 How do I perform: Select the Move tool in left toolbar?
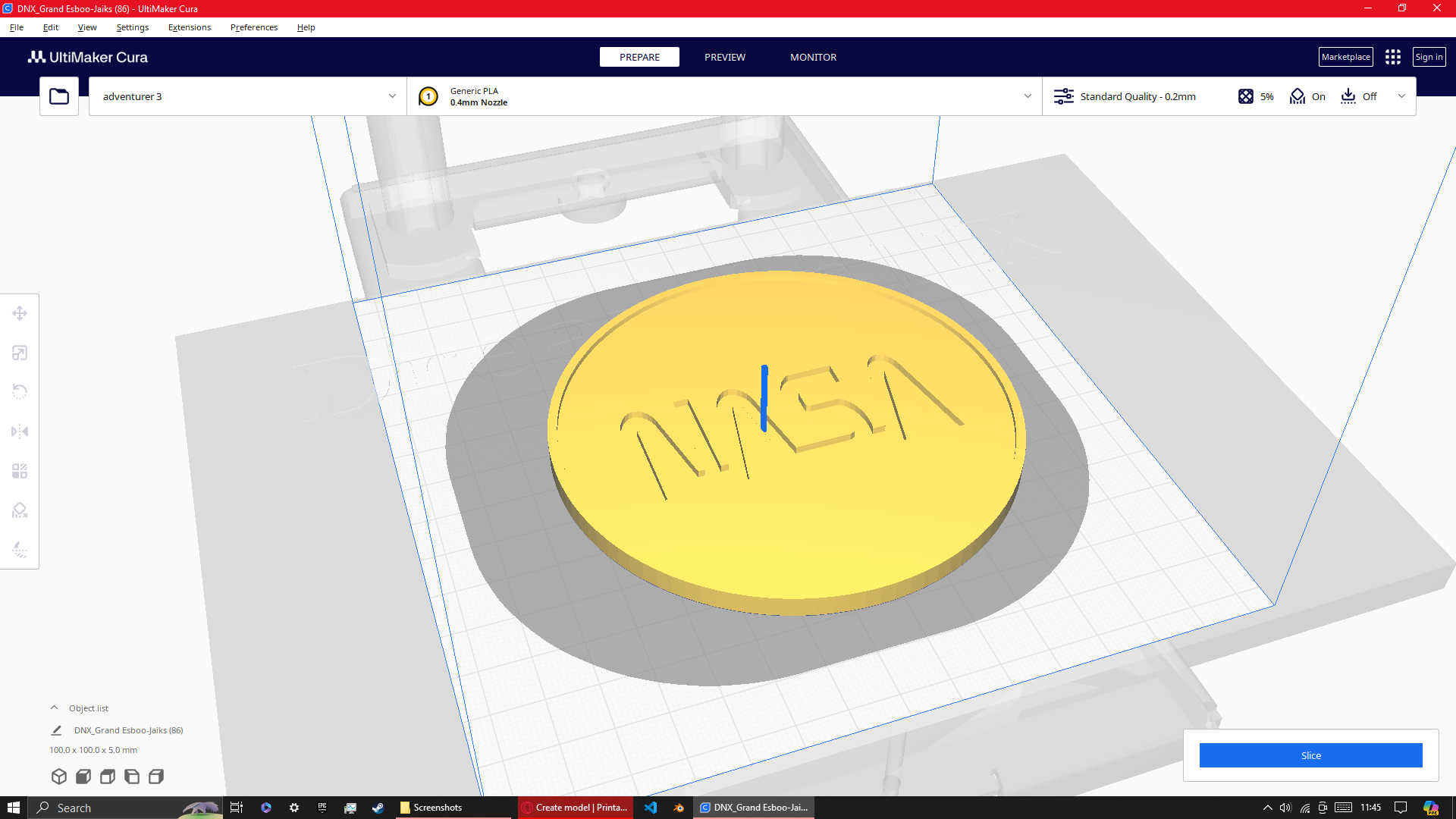tap(20, 313)
